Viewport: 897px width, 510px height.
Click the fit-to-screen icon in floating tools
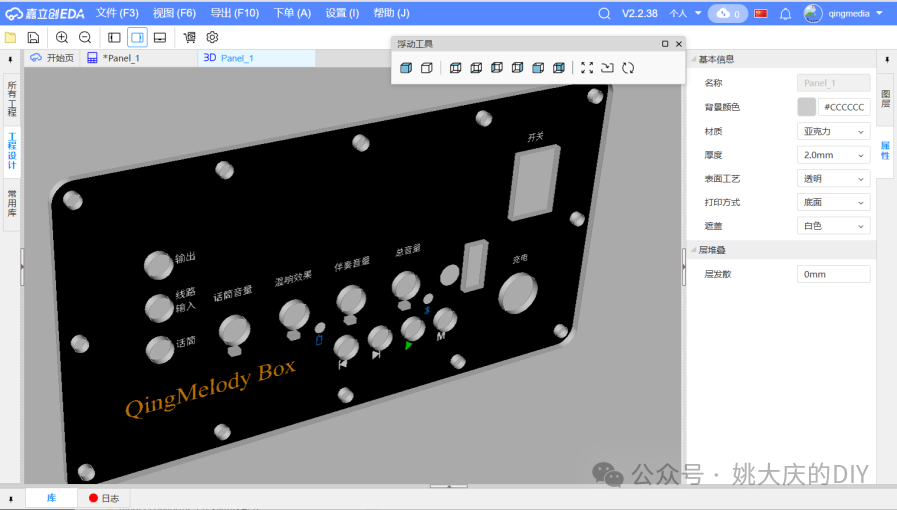pos(587,68)
